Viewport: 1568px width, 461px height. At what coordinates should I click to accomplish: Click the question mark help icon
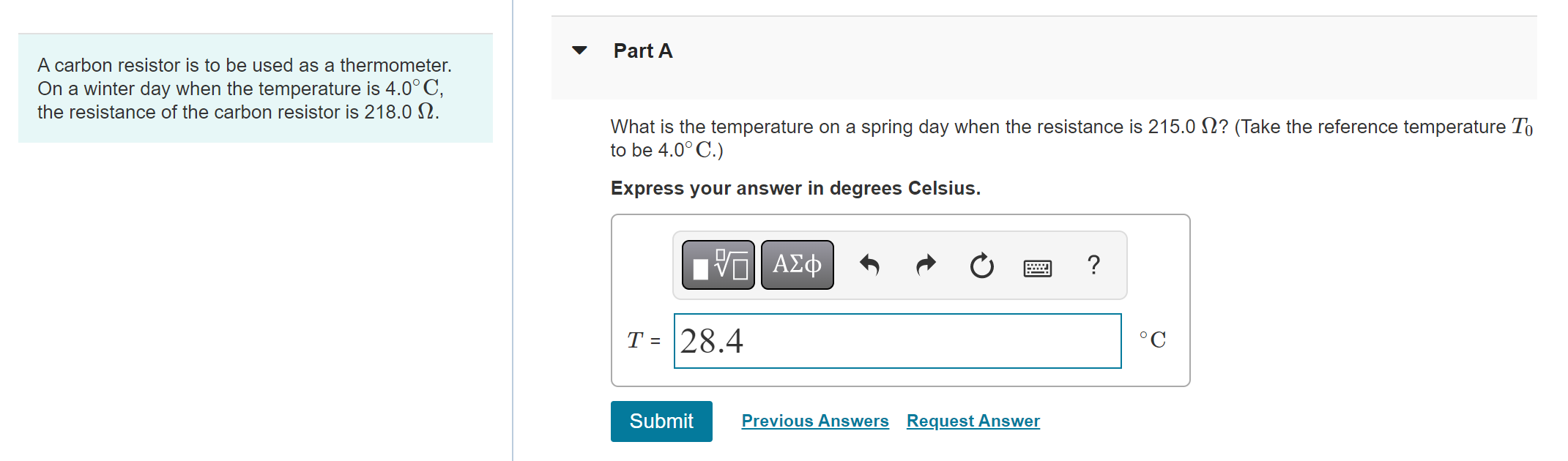click(x=1093, y=265)
